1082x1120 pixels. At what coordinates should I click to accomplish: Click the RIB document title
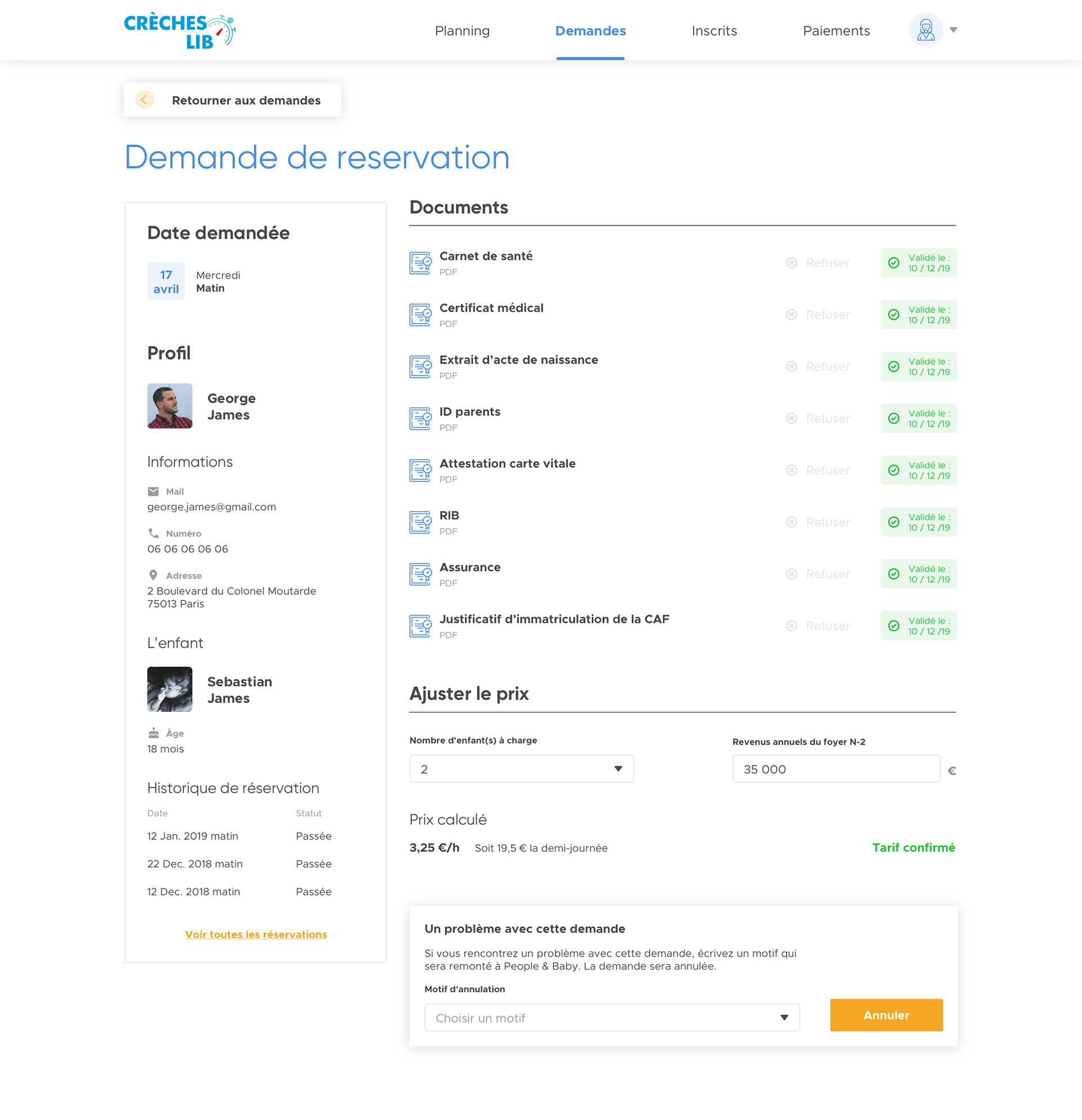click(450, 515)
